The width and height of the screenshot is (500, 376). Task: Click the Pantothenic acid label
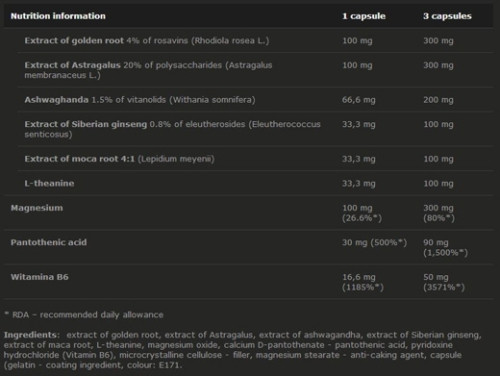tap(49, 242)
